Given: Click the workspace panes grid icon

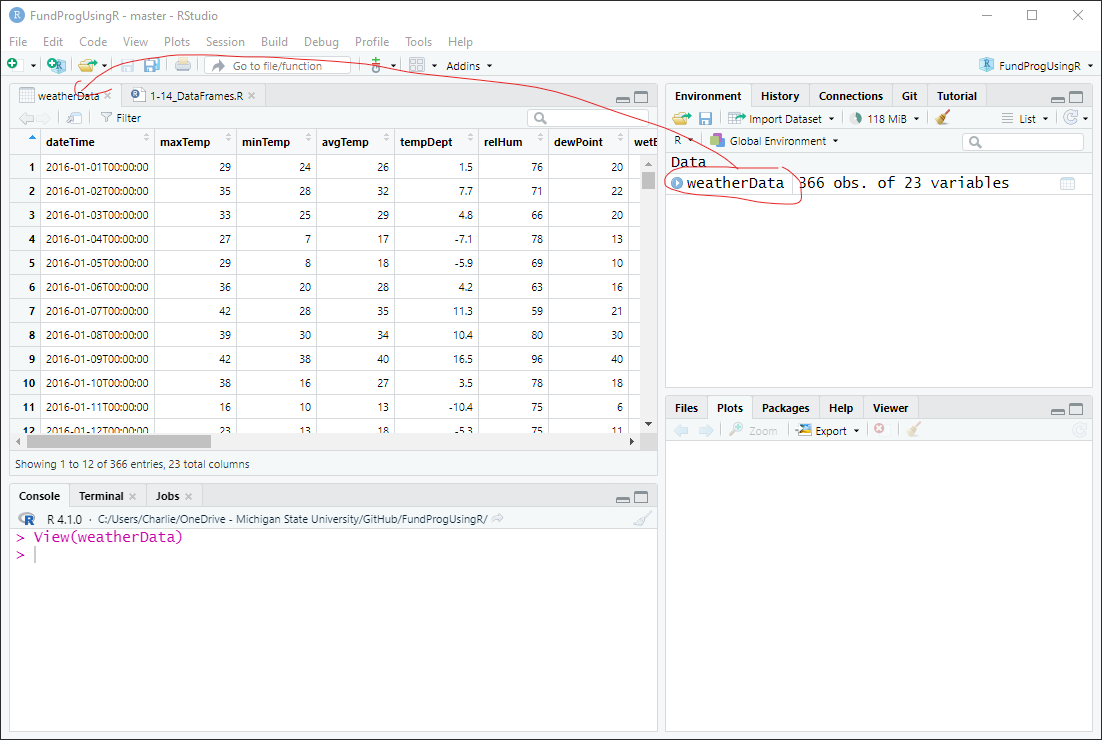Looking at the screenshot, I should (x=417, y=65).
